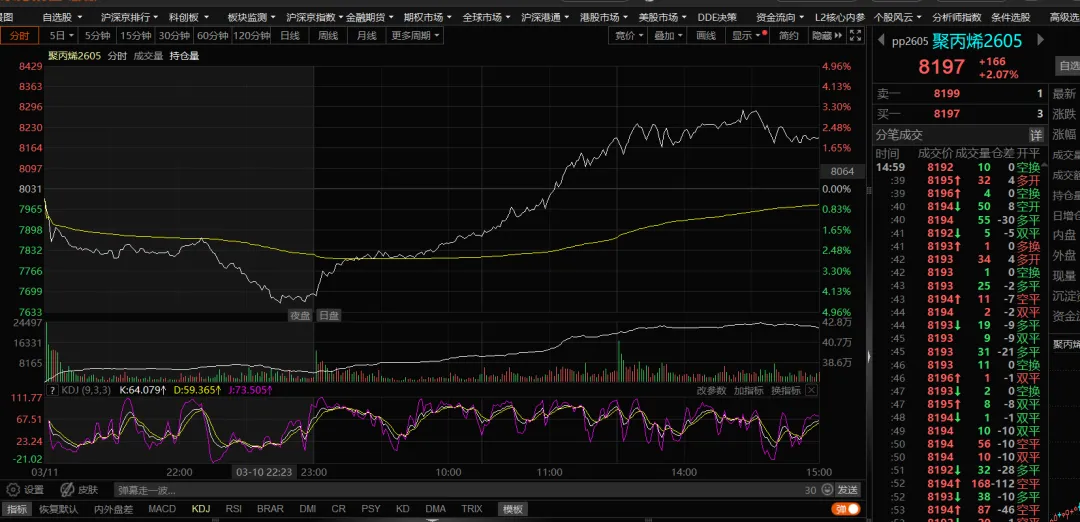Screen dimensions: 1080x522
Task: Open the 模板 template button
Action: 512,509
